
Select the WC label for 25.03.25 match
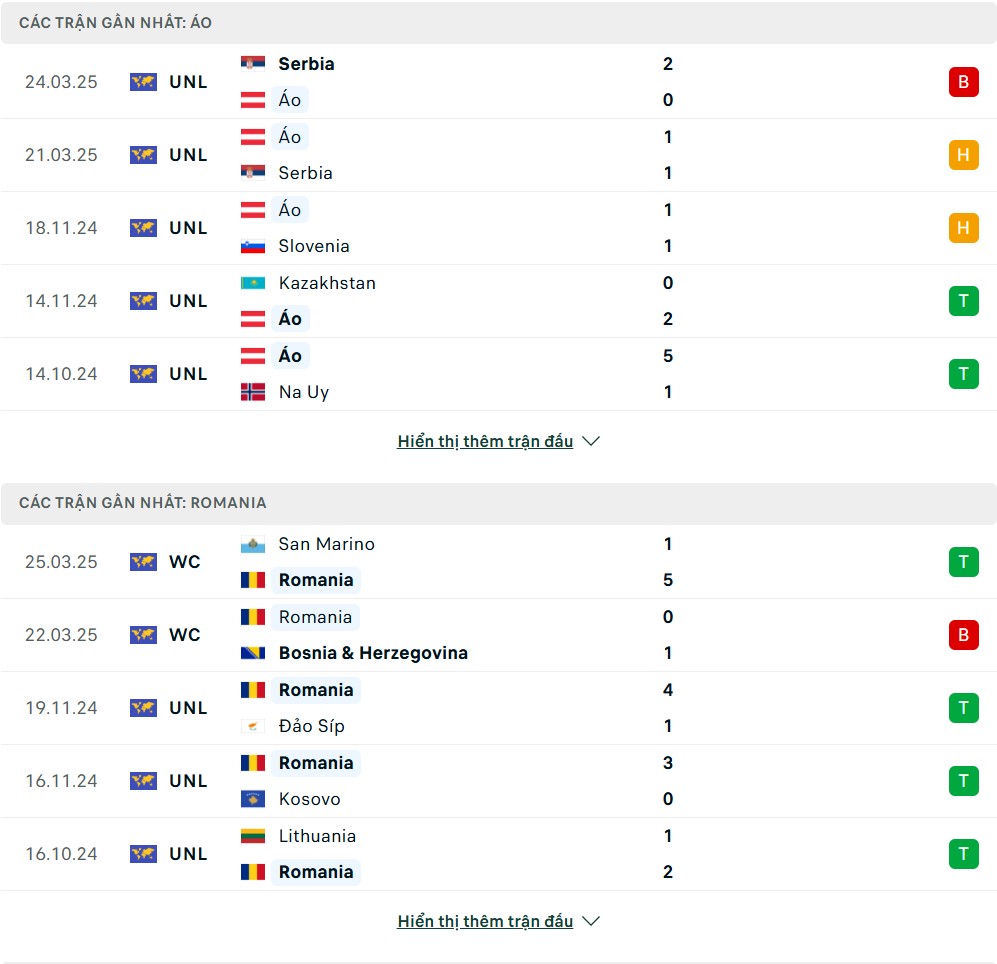click(x=185, y=562)
